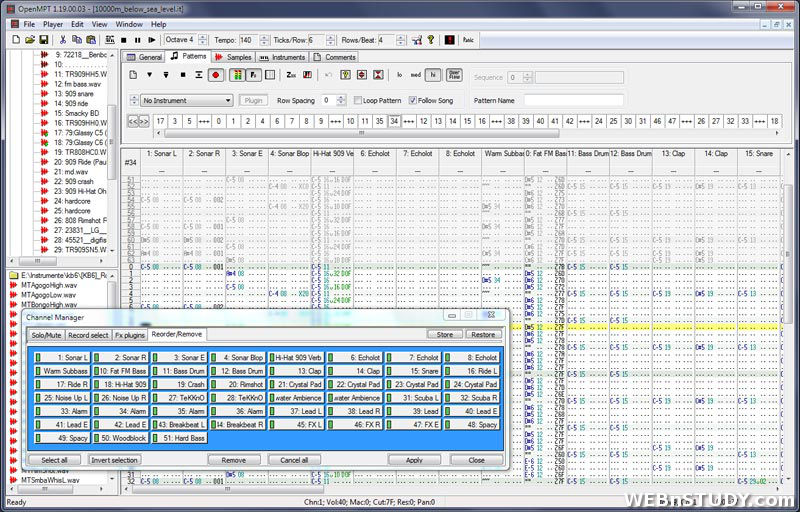Click the MIDI panic red exclamation icon

(448, 40)
